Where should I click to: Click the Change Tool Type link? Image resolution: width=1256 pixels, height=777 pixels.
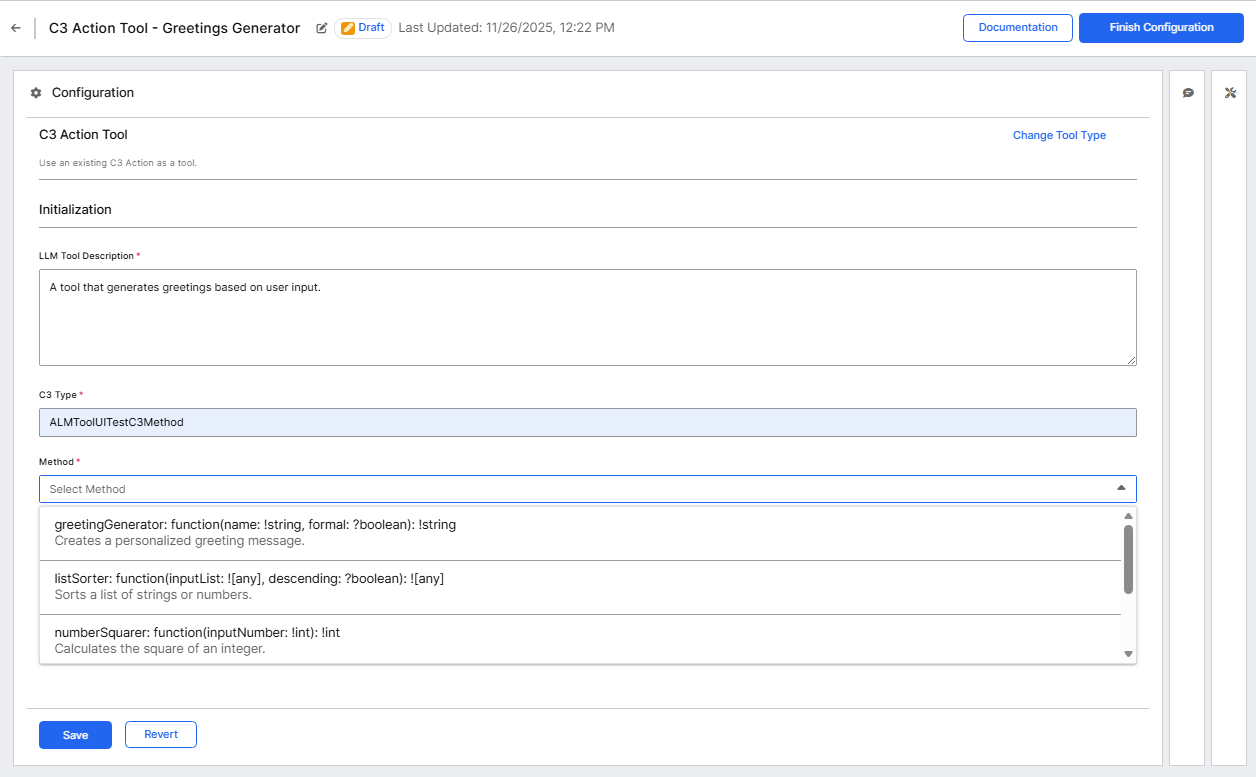click(1059, 135)
